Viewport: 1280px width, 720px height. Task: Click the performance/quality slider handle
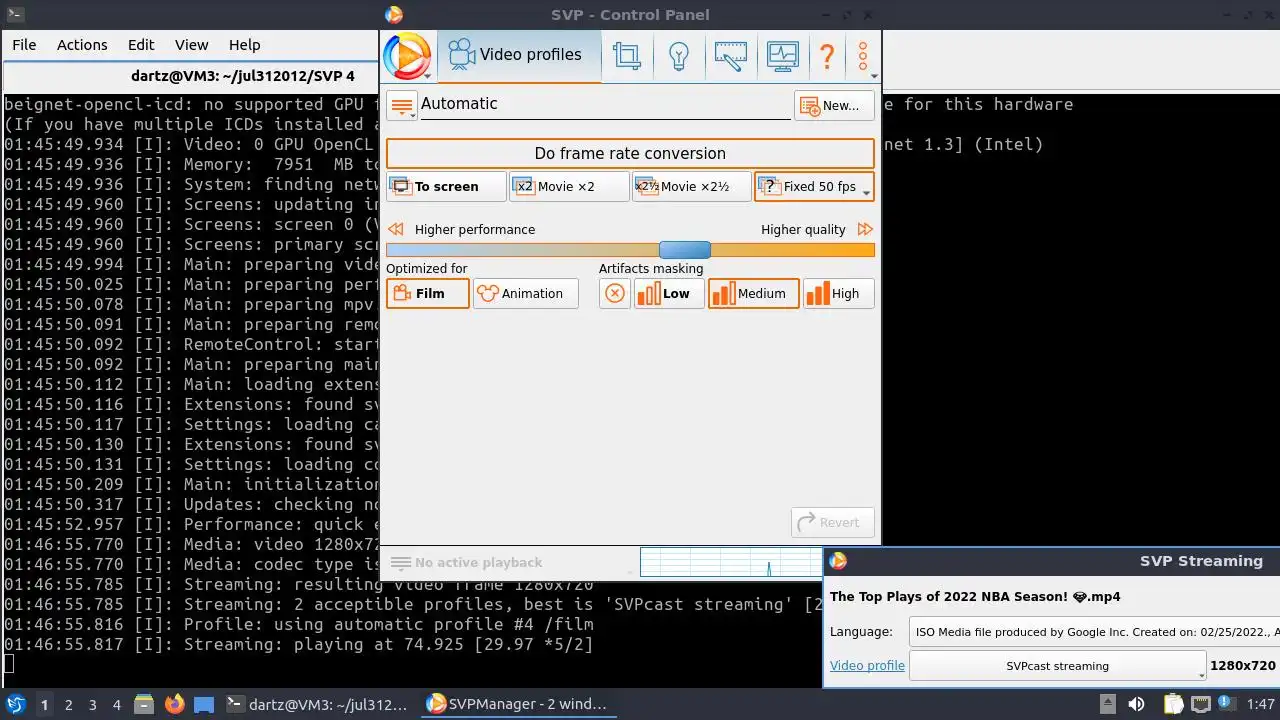[x=685, y=250]
